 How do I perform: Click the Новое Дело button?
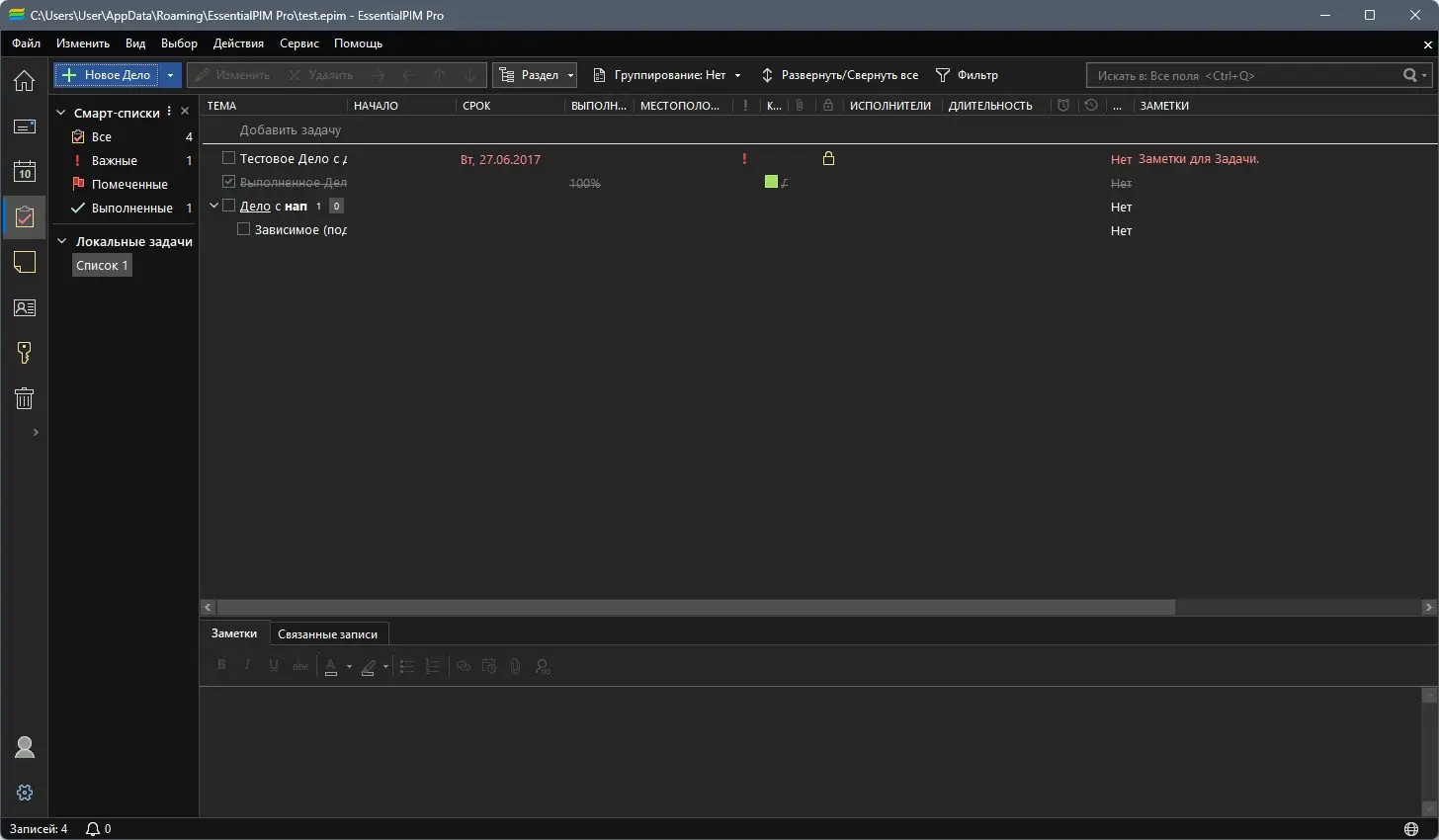pos(108,75)
